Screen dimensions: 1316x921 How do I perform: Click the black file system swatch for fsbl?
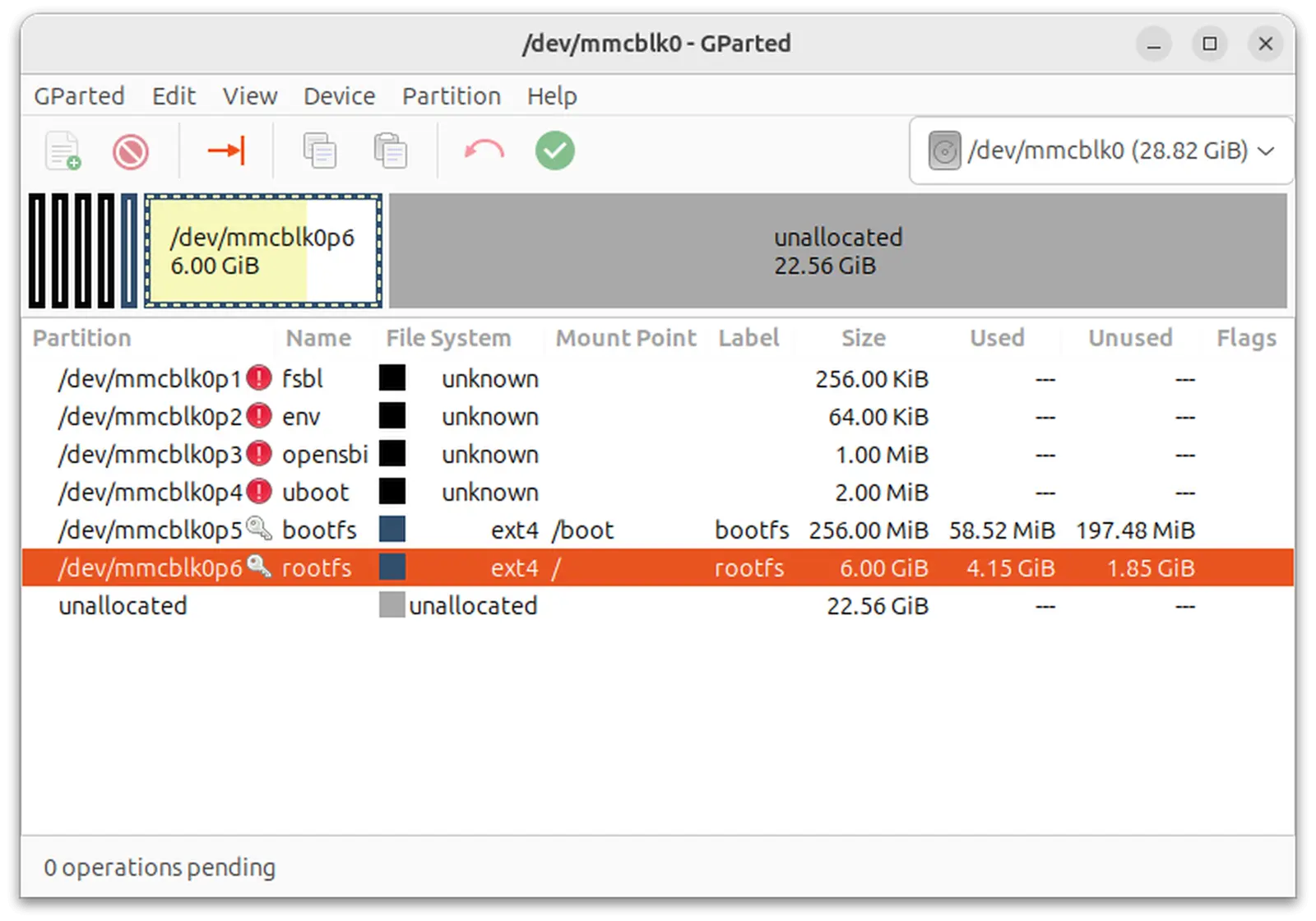point(392,378)
